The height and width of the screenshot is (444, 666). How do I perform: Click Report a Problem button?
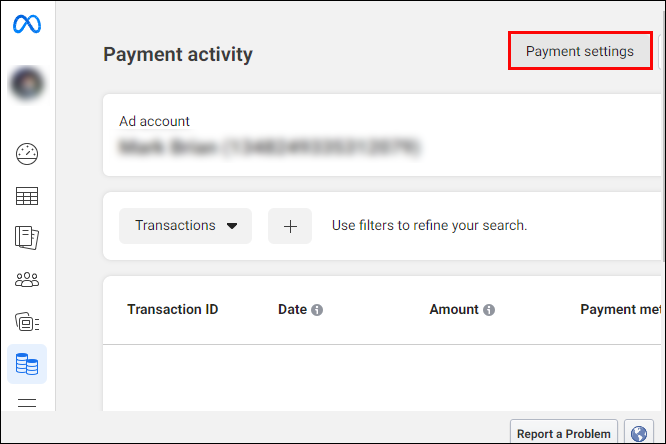pyautogui.click(x=564, y=433)
